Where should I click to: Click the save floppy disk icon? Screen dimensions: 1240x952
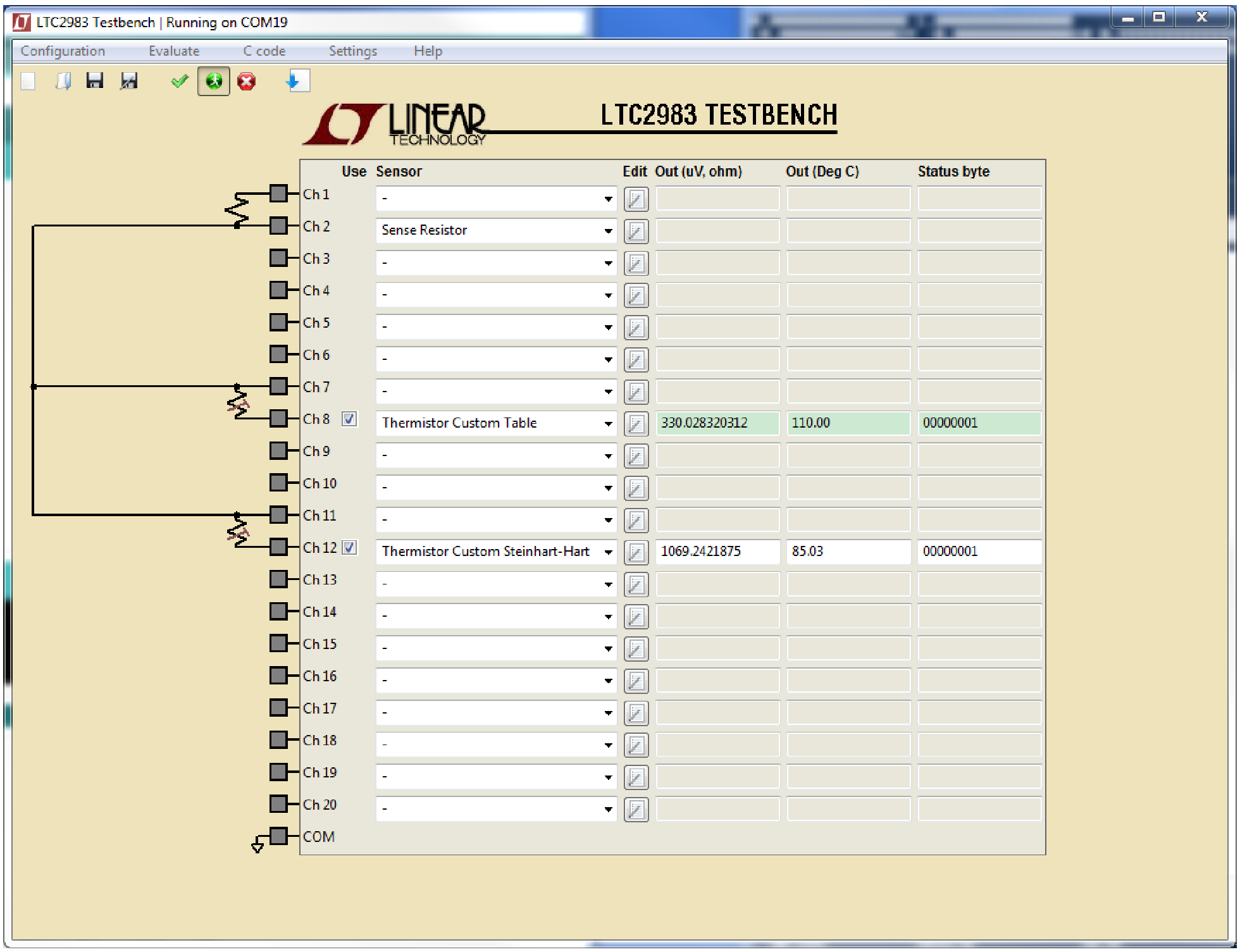[x=95, y=81]
